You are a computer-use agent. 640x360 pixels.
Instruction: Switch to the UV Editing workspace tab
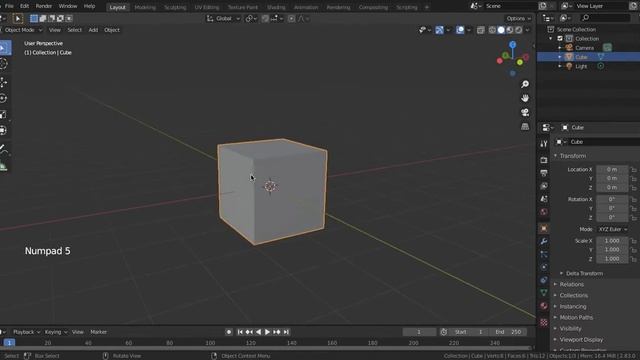click(x=207, y=7)
